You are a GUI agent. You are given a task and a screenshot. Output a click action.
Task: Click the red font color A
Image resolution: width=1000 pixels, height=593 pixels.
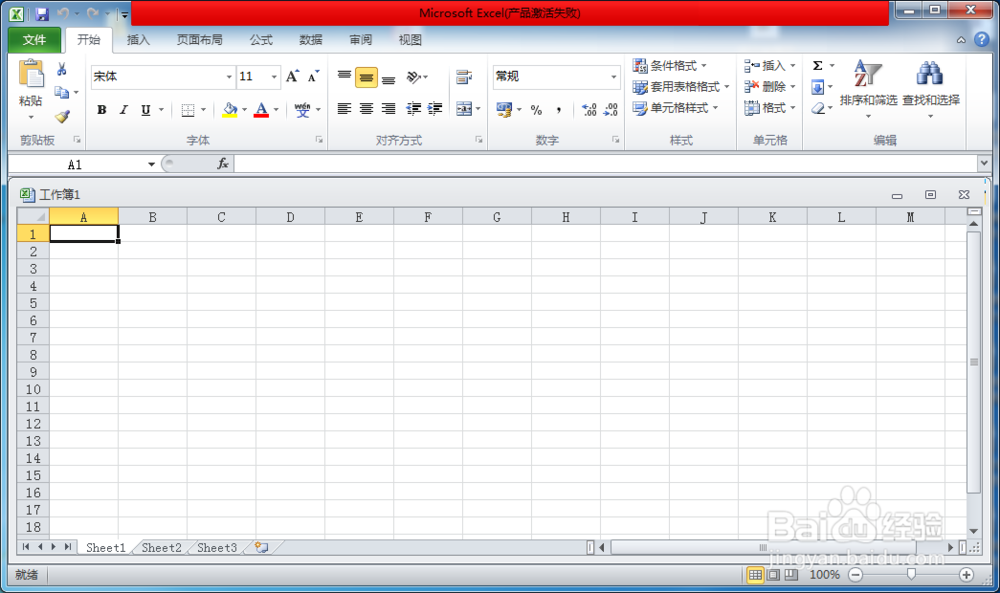click(261, 110)
